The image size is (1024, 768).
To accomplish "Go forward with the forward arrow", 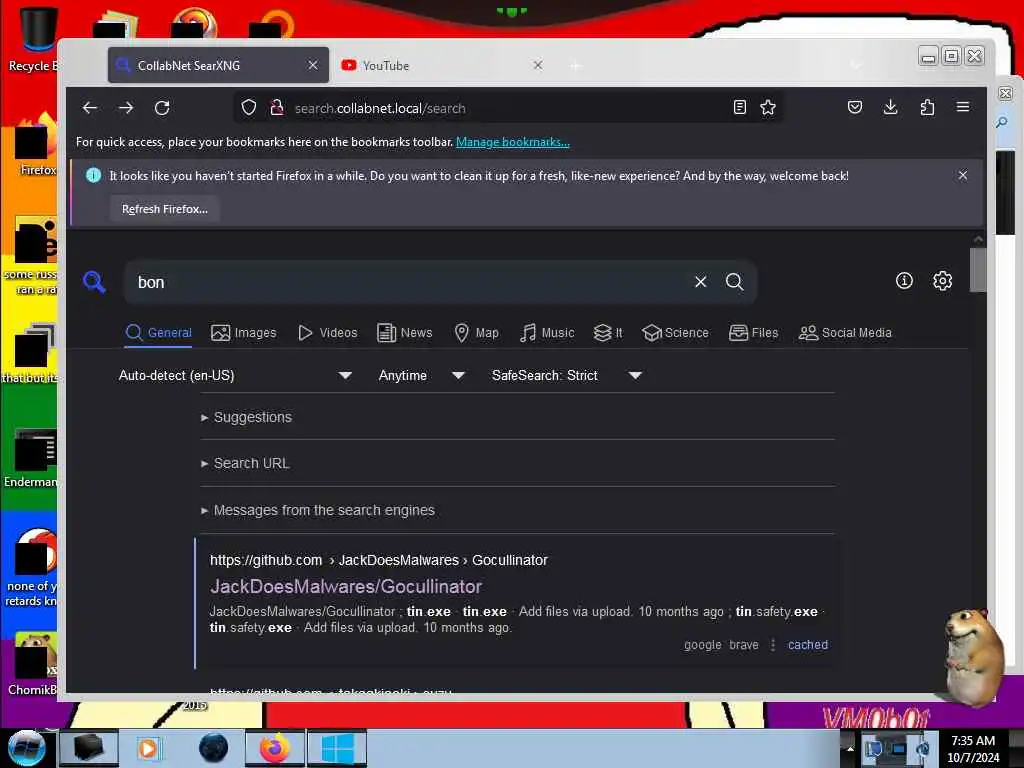I will click(126, 108).
